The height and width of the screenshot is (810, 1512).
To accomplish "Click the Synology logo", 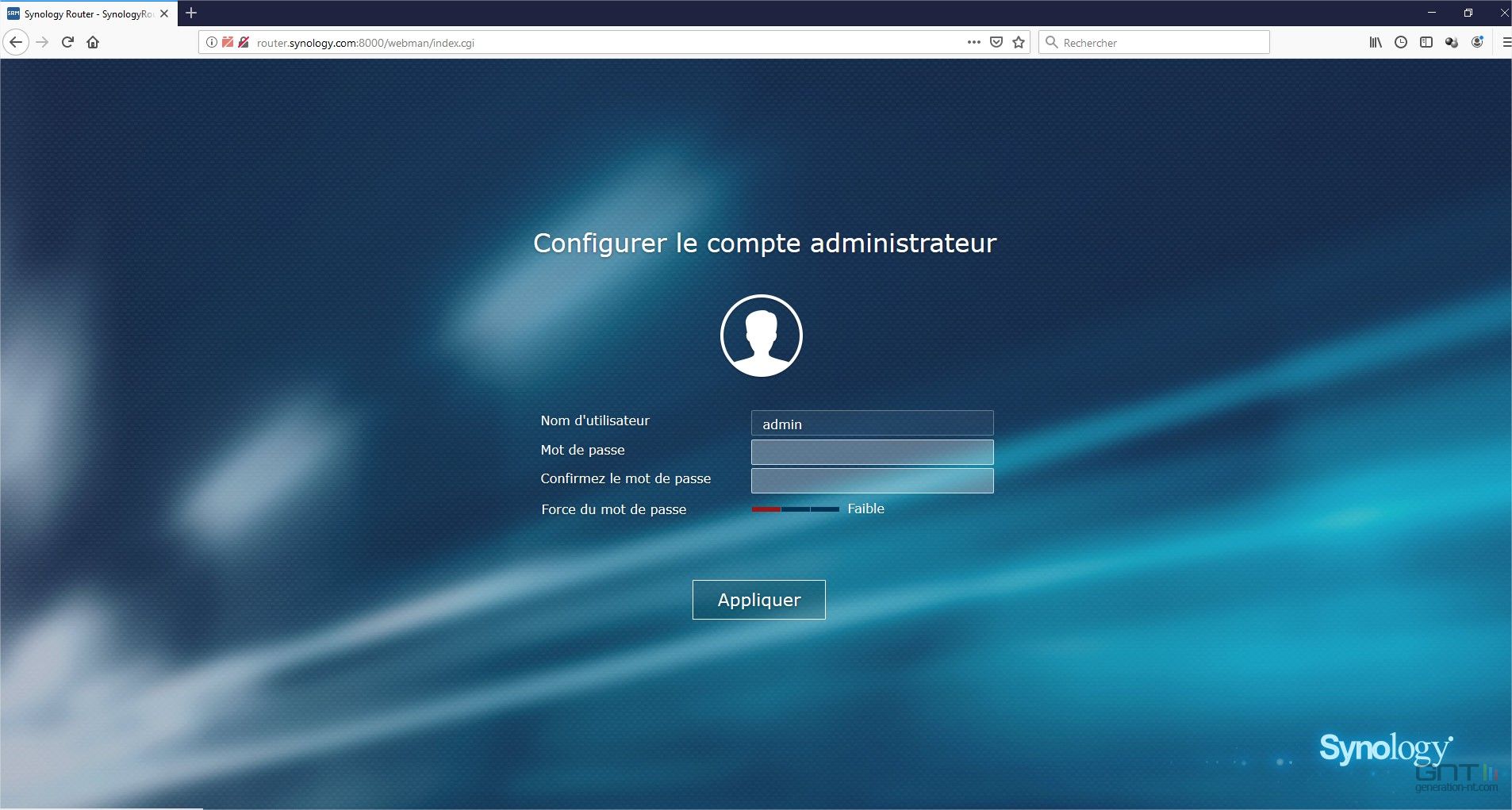I will coord(1385,748).
